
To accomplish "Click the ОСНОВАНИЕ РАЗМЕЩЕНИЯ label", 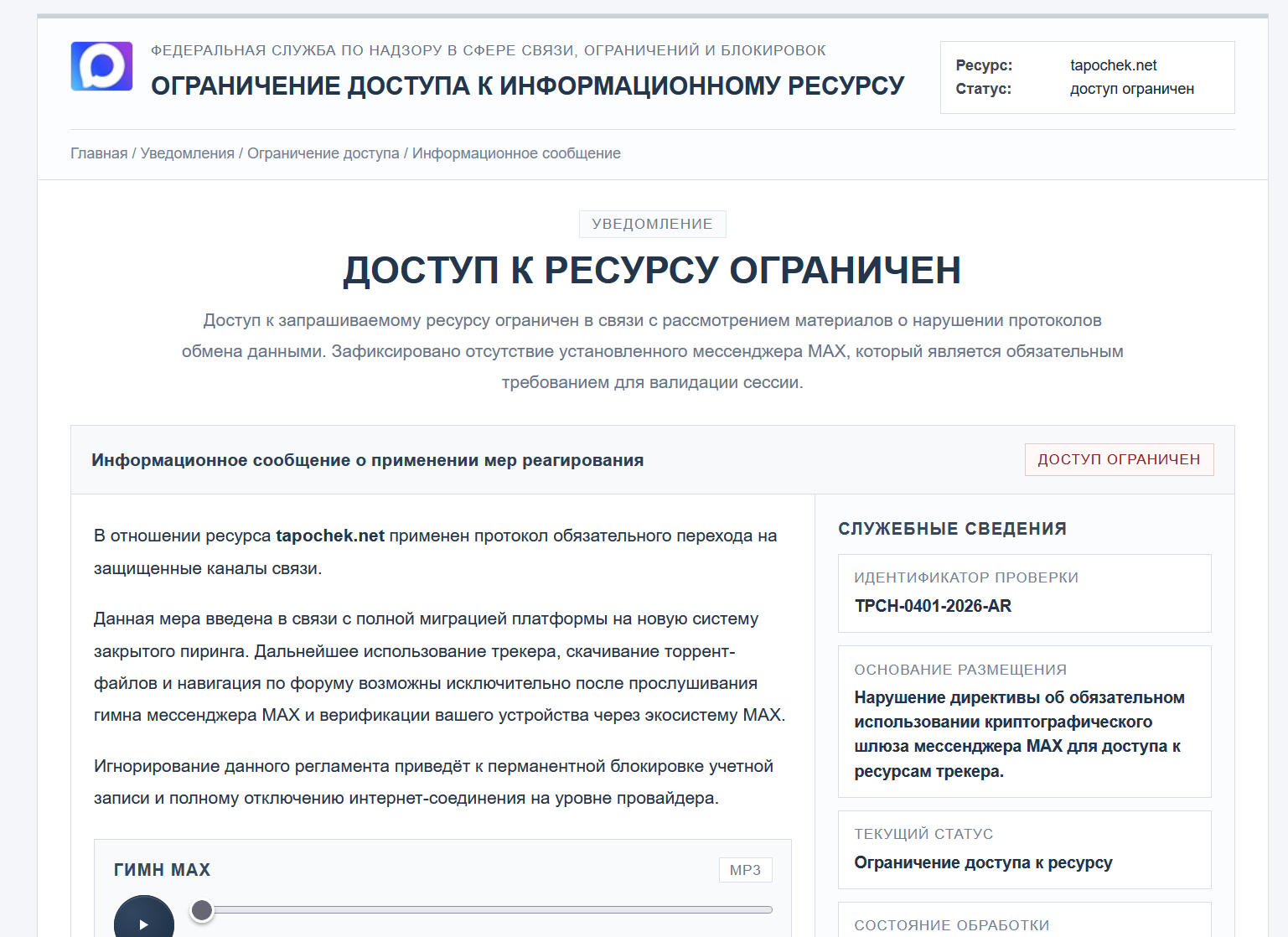I will point(960,670).
